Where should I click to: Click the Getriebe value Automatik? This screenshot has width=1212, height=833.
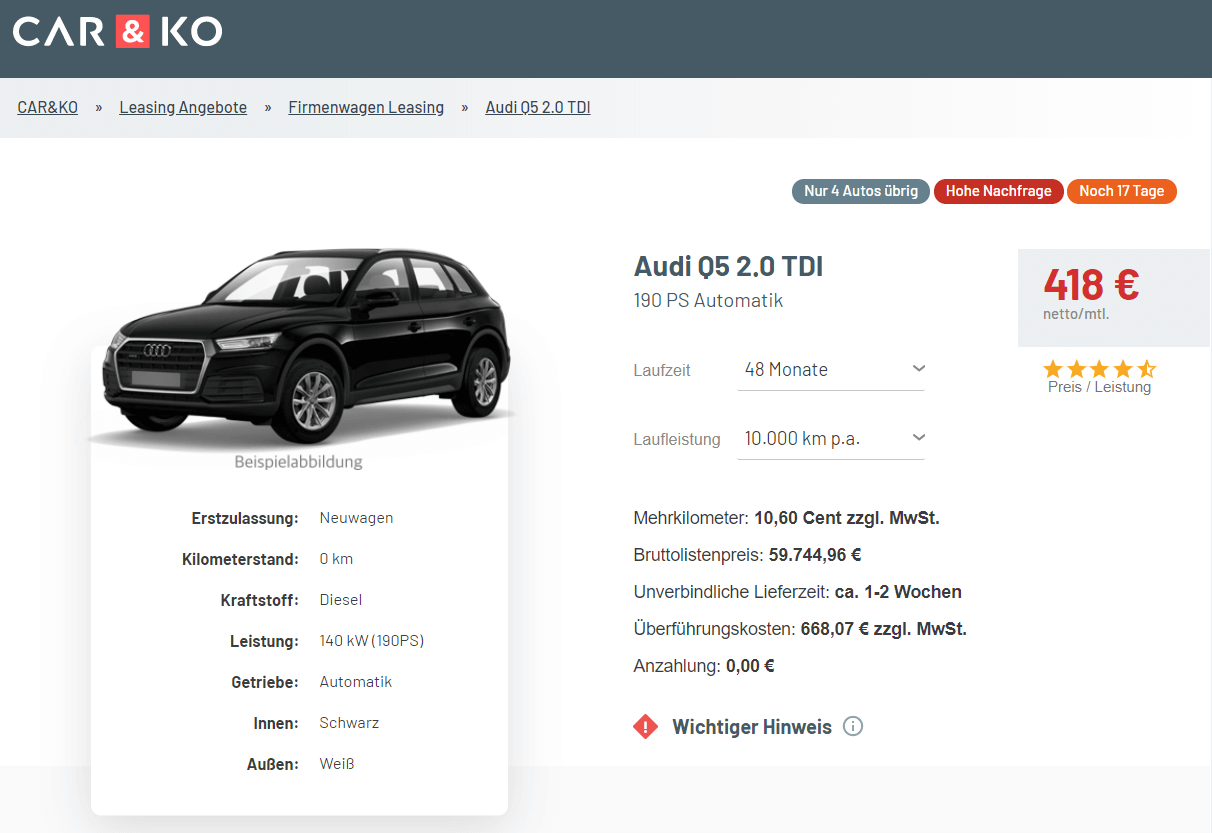point(356,682)
